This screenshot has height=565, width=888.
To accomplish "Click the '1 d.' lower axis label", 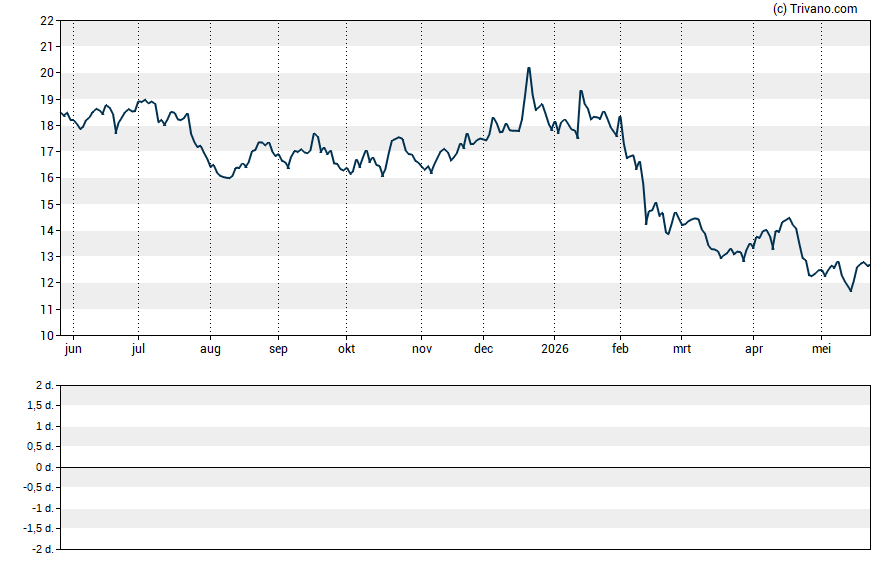I will [x=45, y=426].
